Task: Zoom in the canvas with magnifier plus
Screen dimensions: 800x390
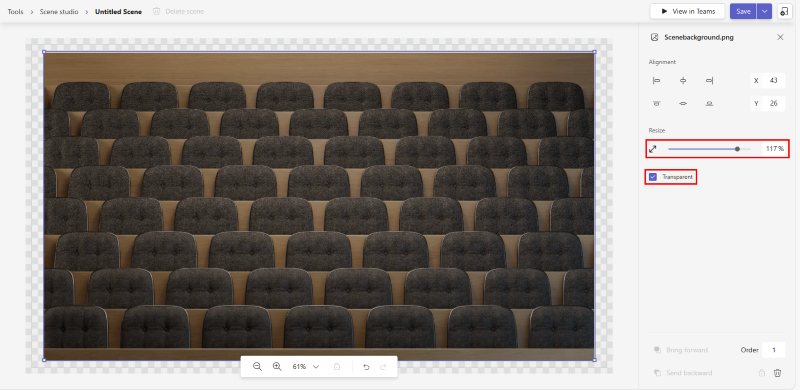Action: [x=277, y=367]
